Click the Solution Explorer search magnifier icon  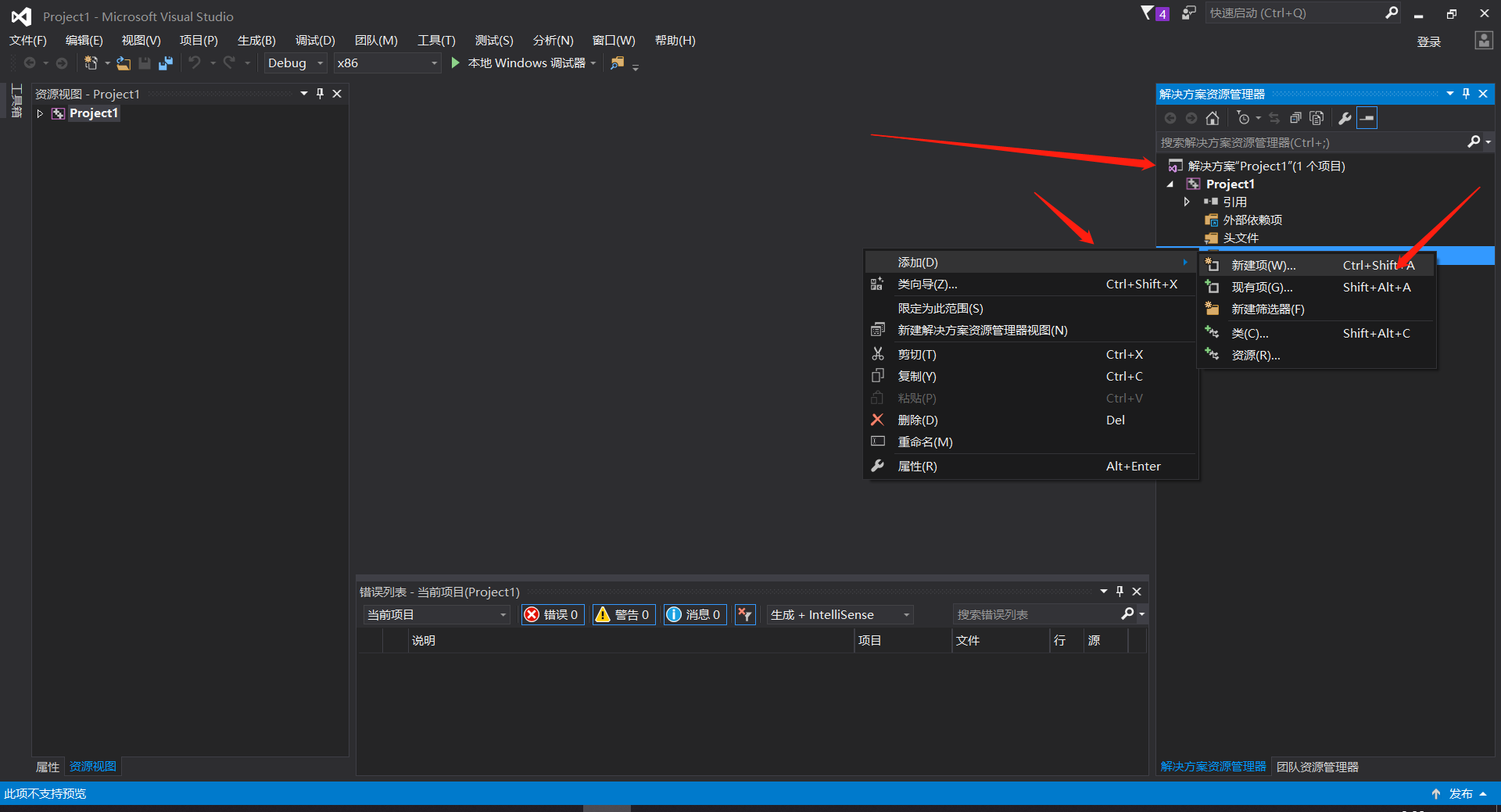click(x=1474, y=141)
